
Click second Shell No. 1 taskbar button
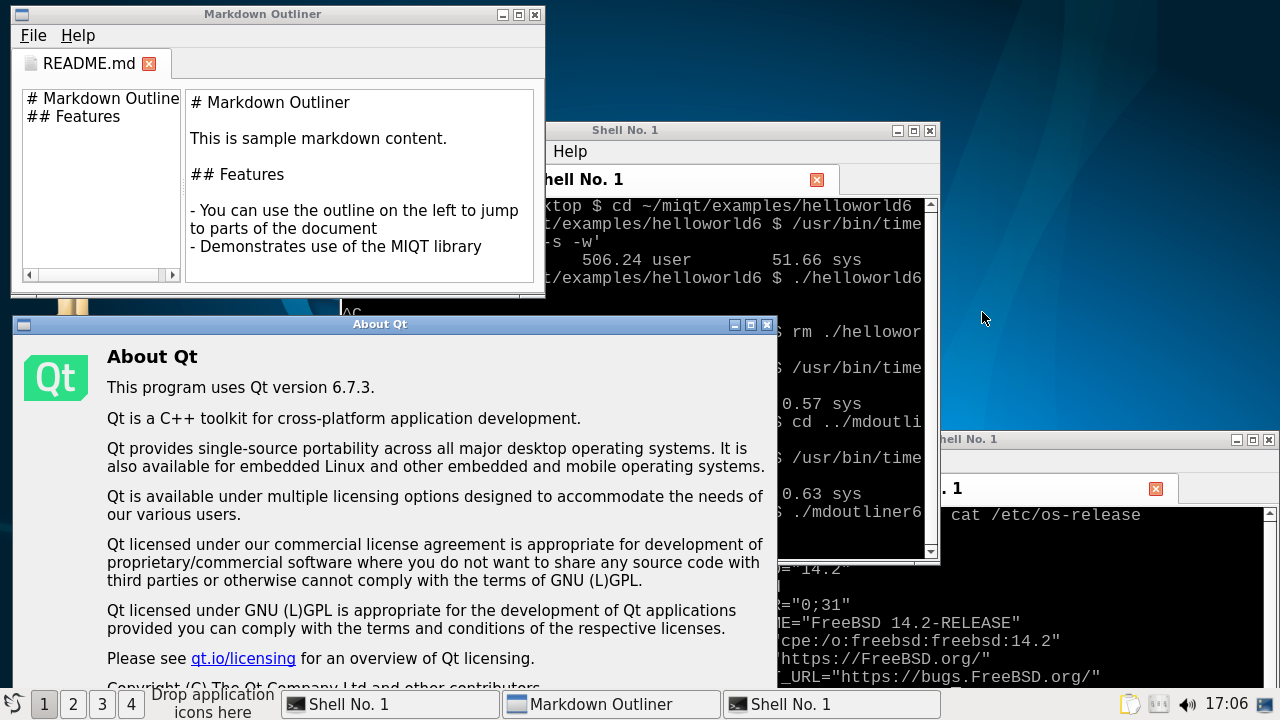click(832, 704)
